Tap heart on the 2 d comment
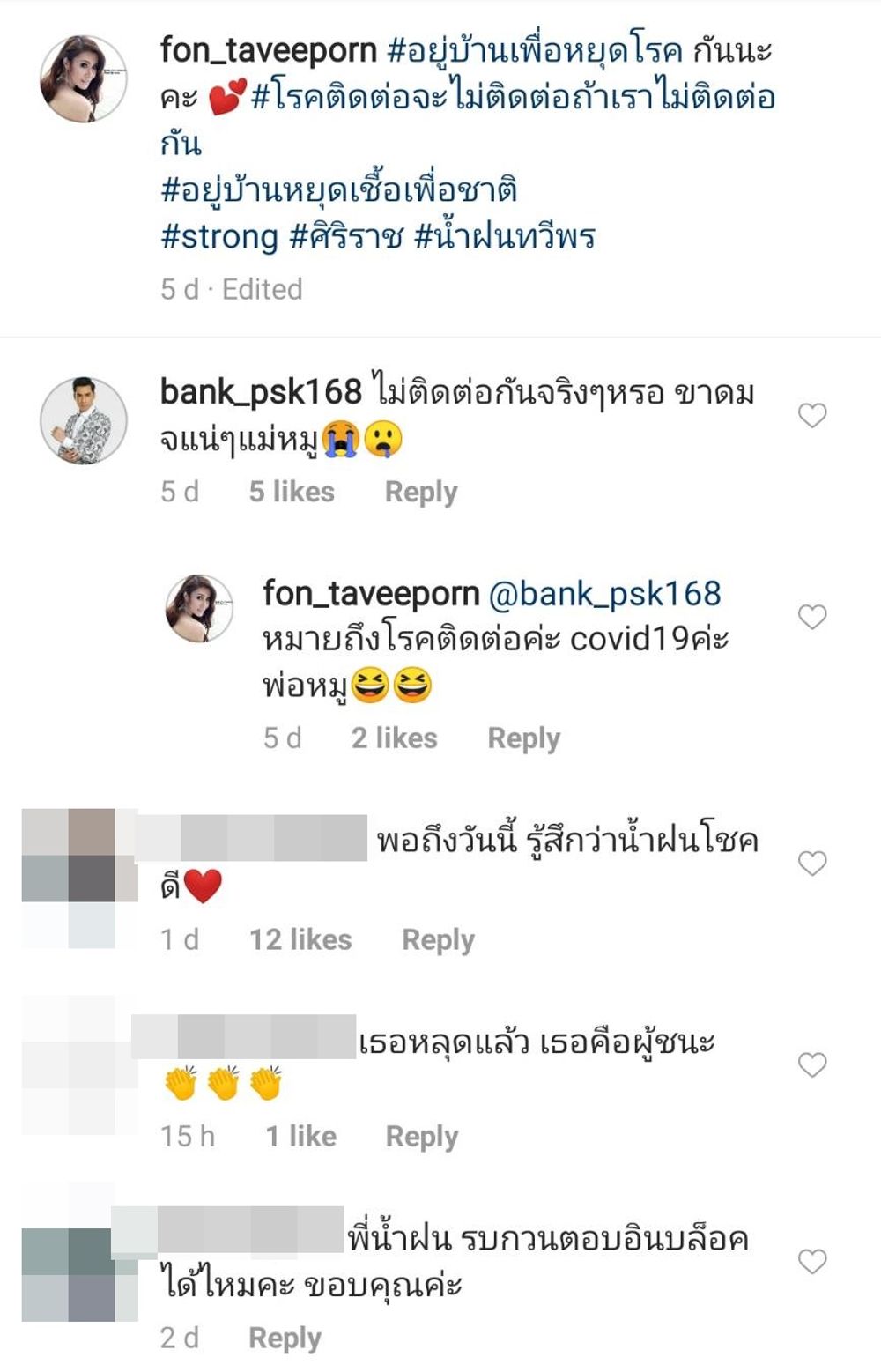Screen dimensions: 881x1372 pos(812,1262)
